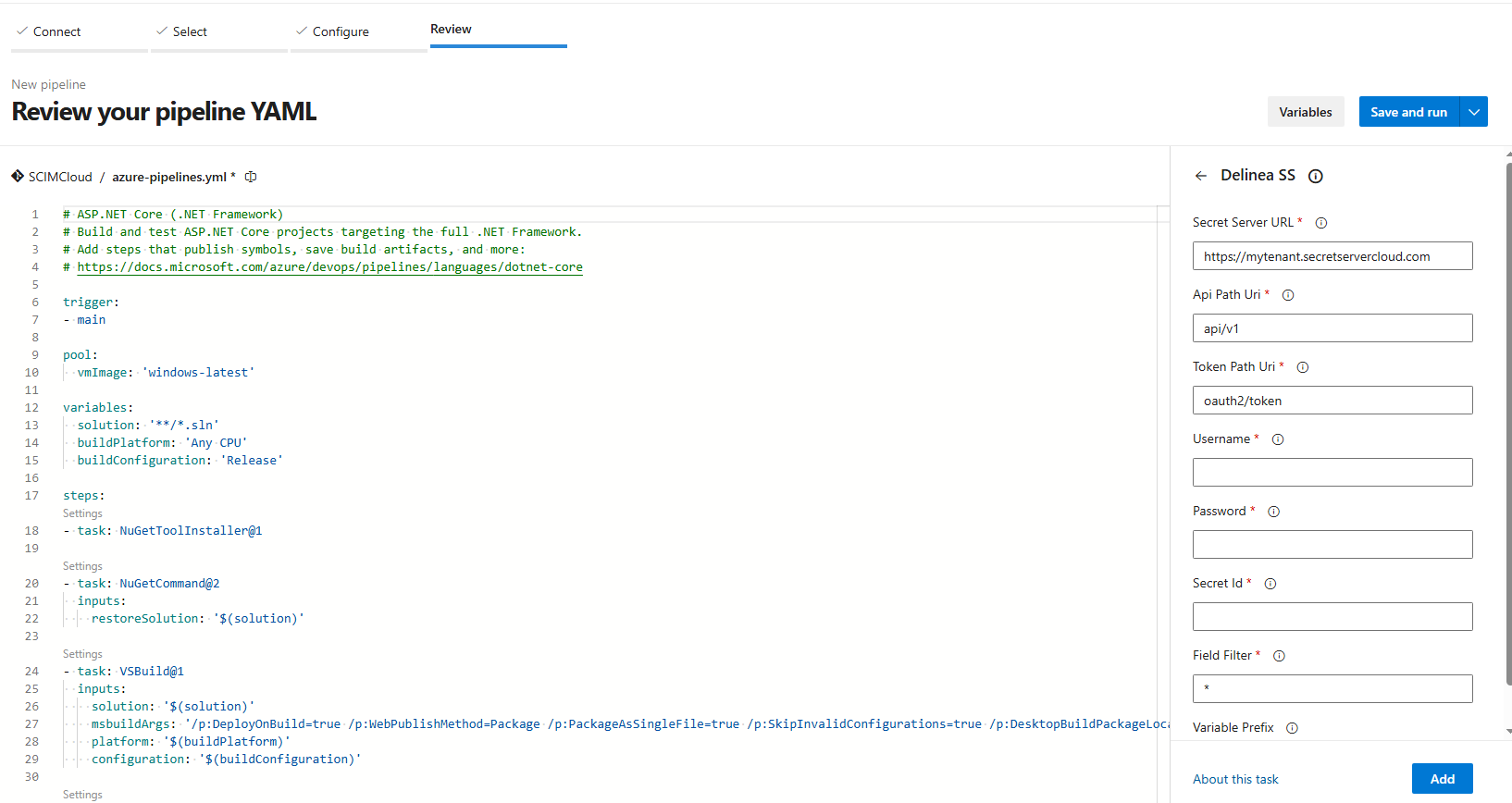Go to the Configure step tab
The width and height of the screenshot is (1512, 803).
[x=340, y=31]
